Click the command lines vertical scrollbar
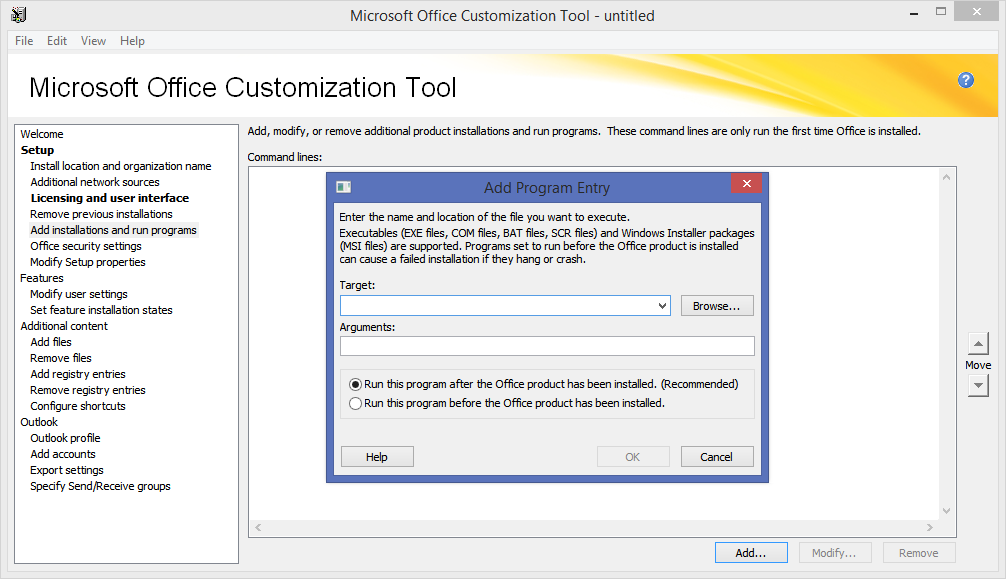The width and height of the screenshot is (1006, 579). (x=946, y=350)
